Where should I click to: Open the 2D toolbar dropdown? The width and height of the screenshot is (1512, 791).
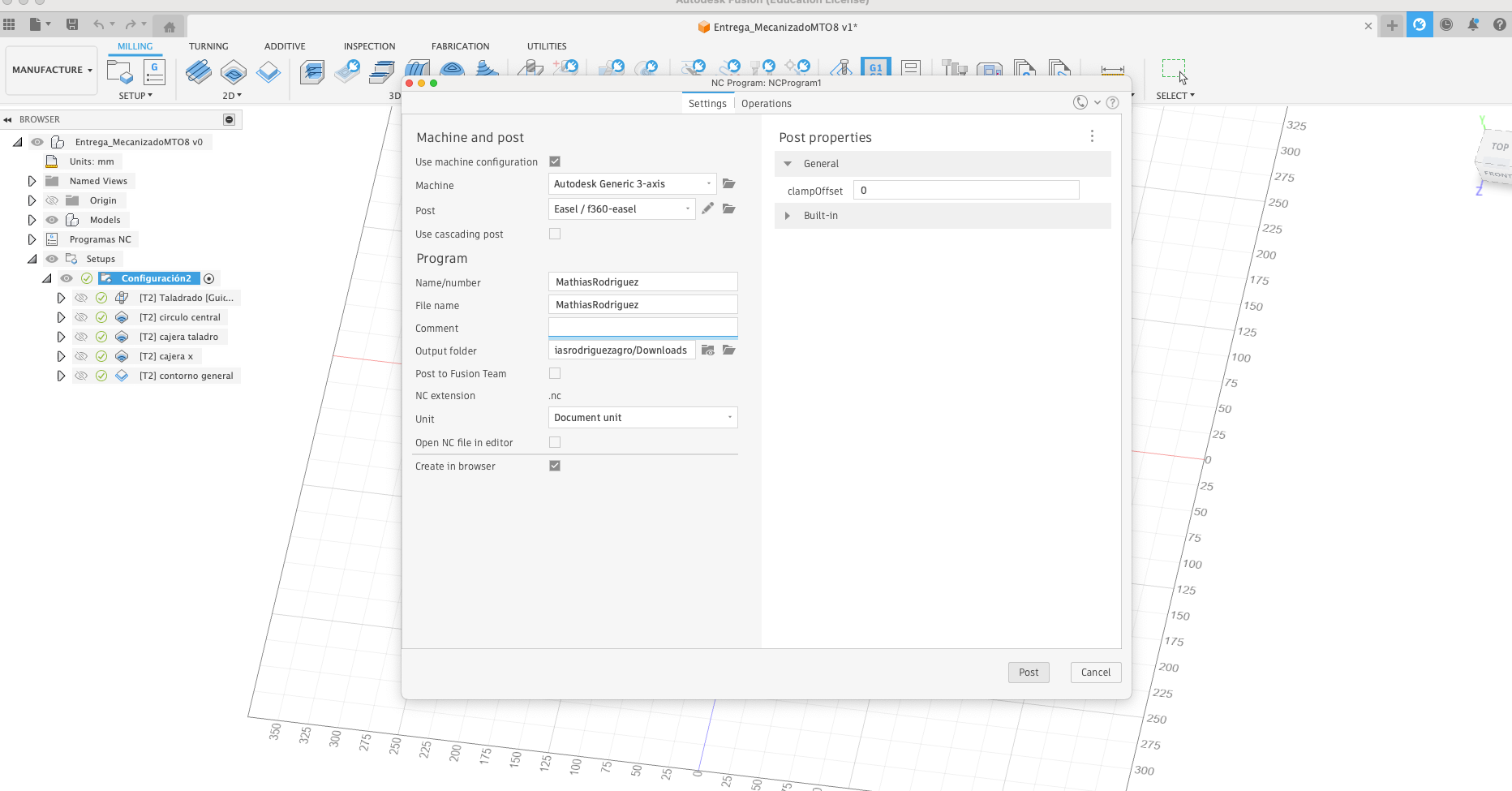[232, 96]
